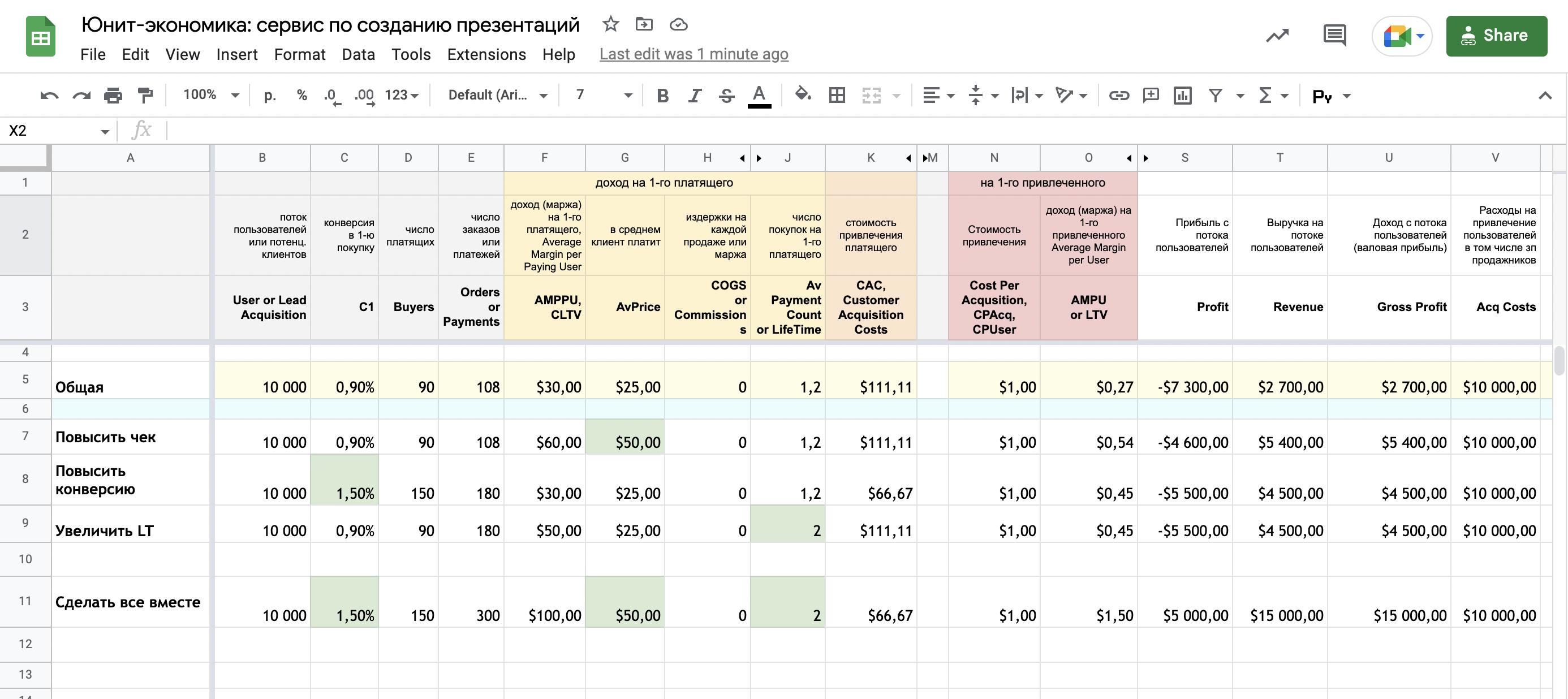Click the Redo arrow icon
This screenshot has height=699, width=1568.
(x=81, y=96)
